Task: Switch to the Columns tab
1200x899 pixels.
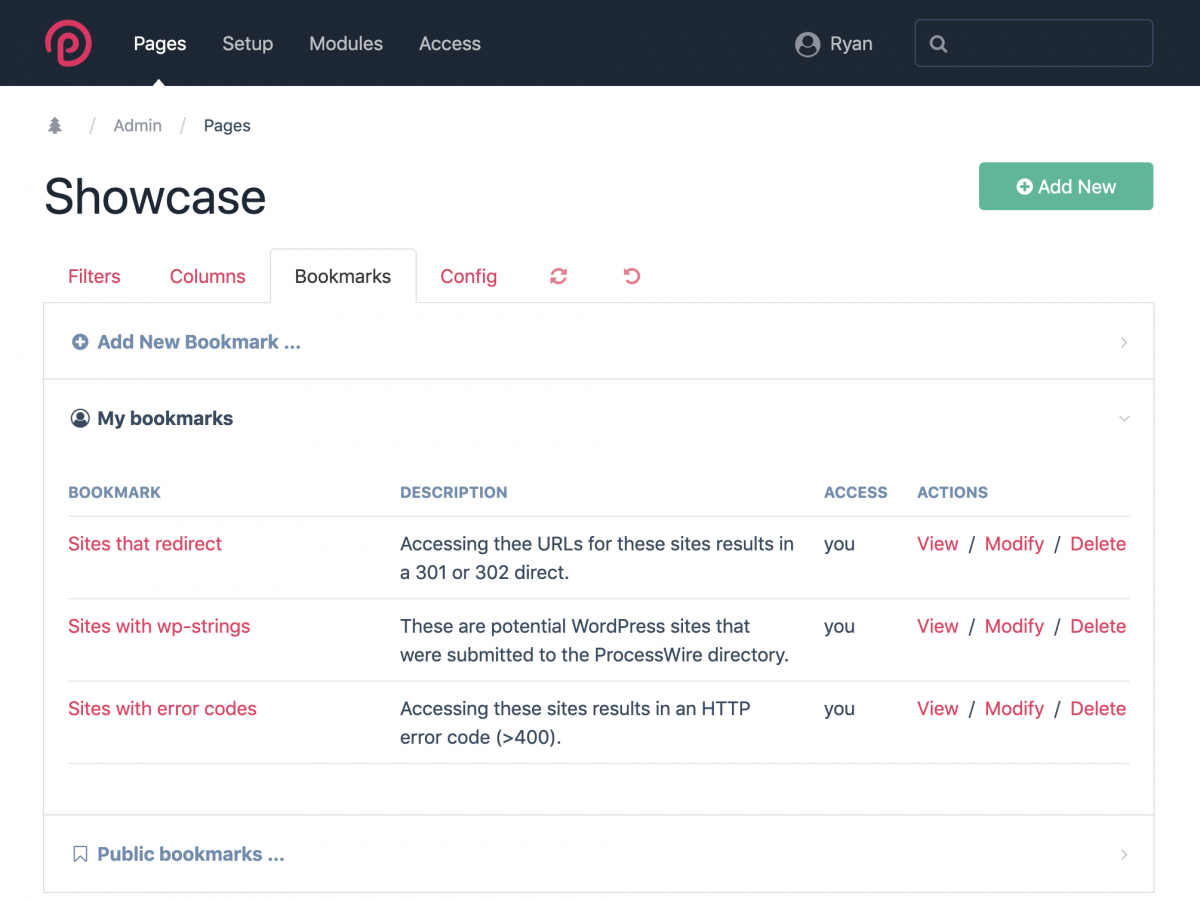Action: 208,276
